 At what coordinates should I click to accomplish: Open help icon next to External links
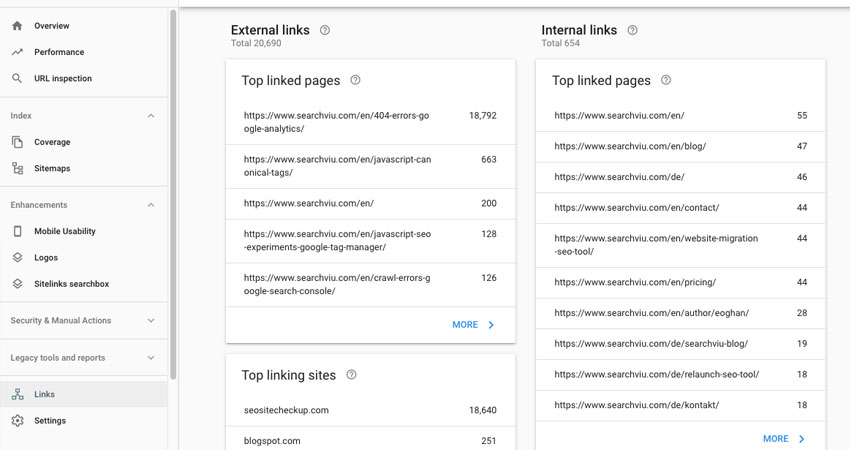pyautogui.click(x=325, y=30)
